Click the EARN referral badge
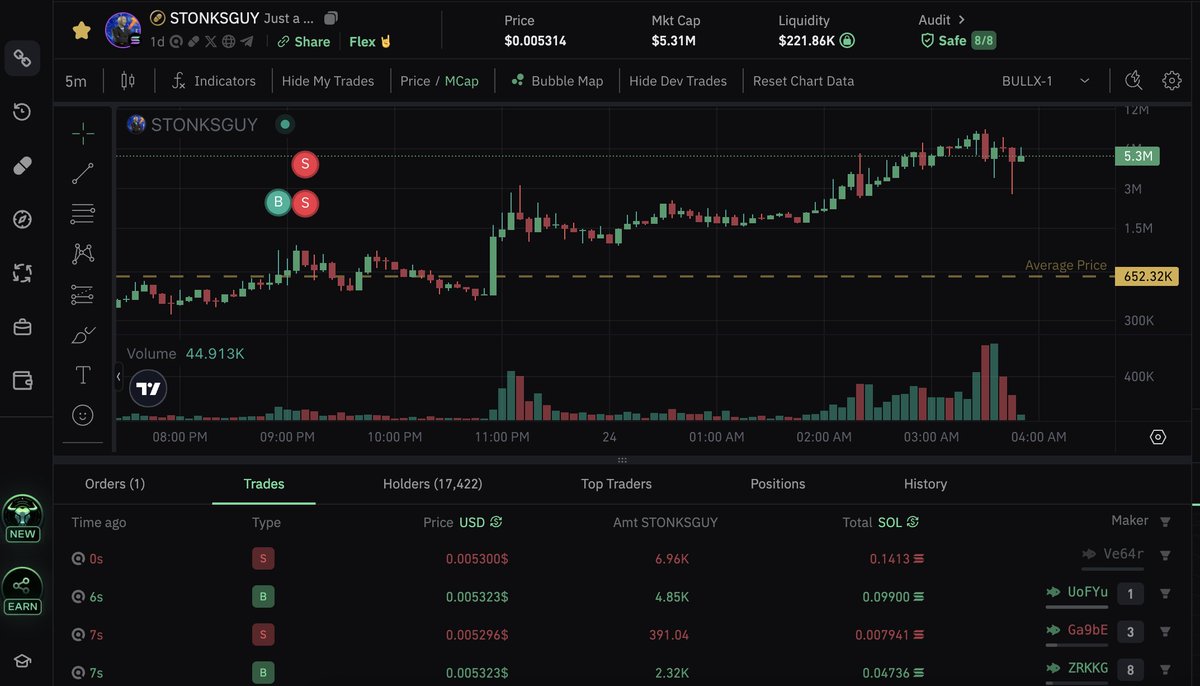Screen dimensions: 1200x686 (22, 592)
